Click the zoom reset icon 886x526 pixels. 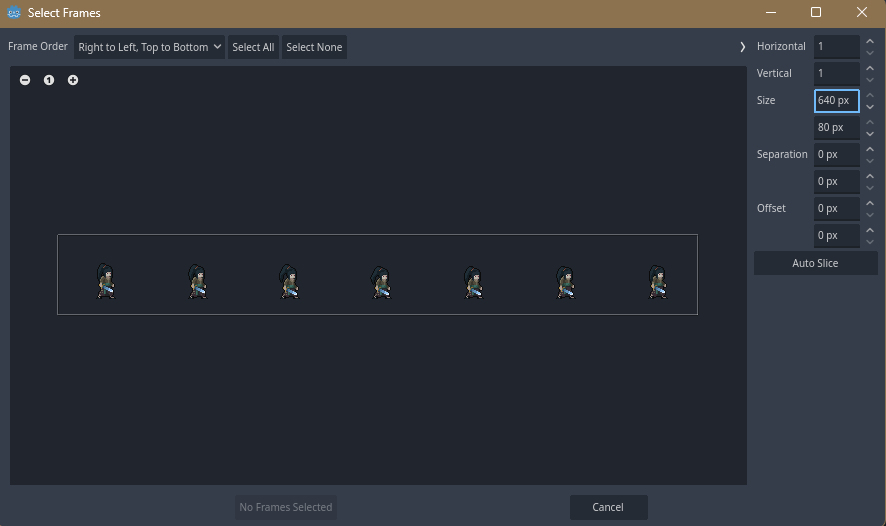click(x=49, y=80)
